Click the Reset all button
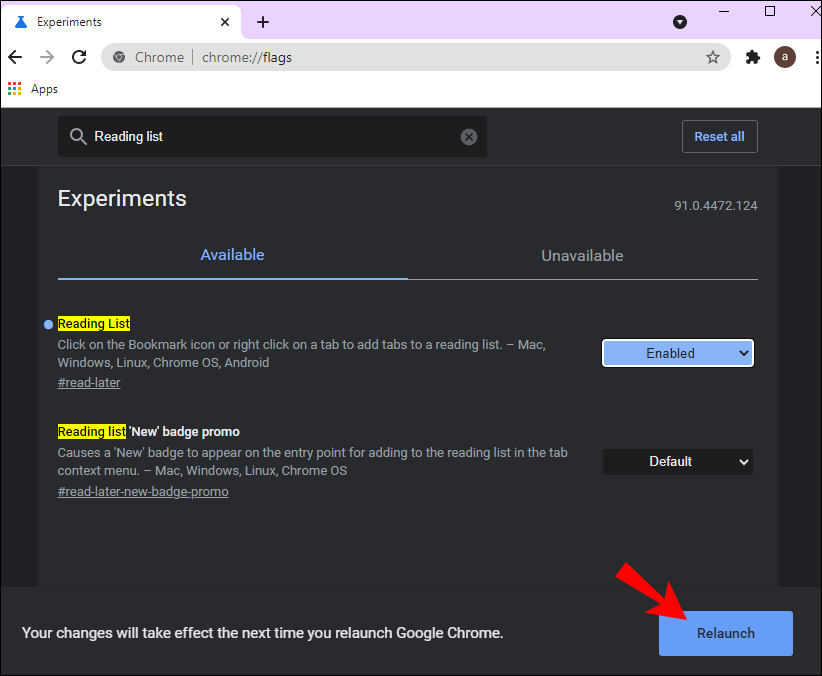Viewport: 822px width, 676px height. 719,137
